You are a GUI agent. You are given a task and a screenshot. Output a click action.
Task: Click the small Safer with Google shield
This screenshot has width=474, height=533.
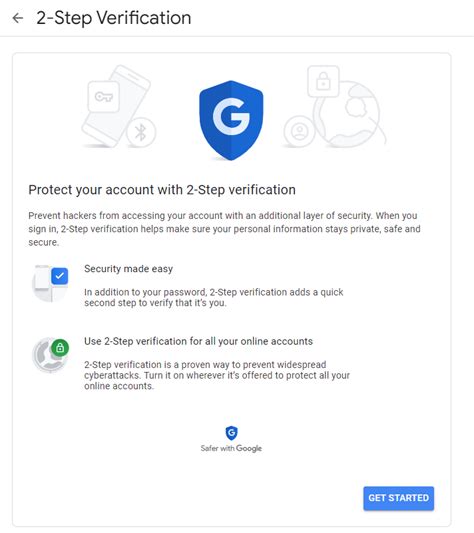tap(232, 433)
